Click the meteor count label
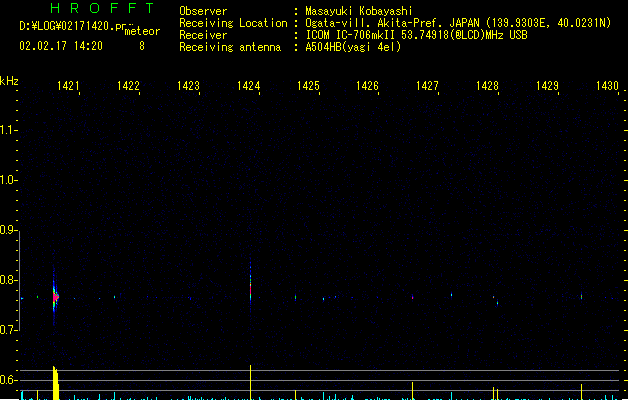This screenshot has height=400, width=629. point(142,31)
